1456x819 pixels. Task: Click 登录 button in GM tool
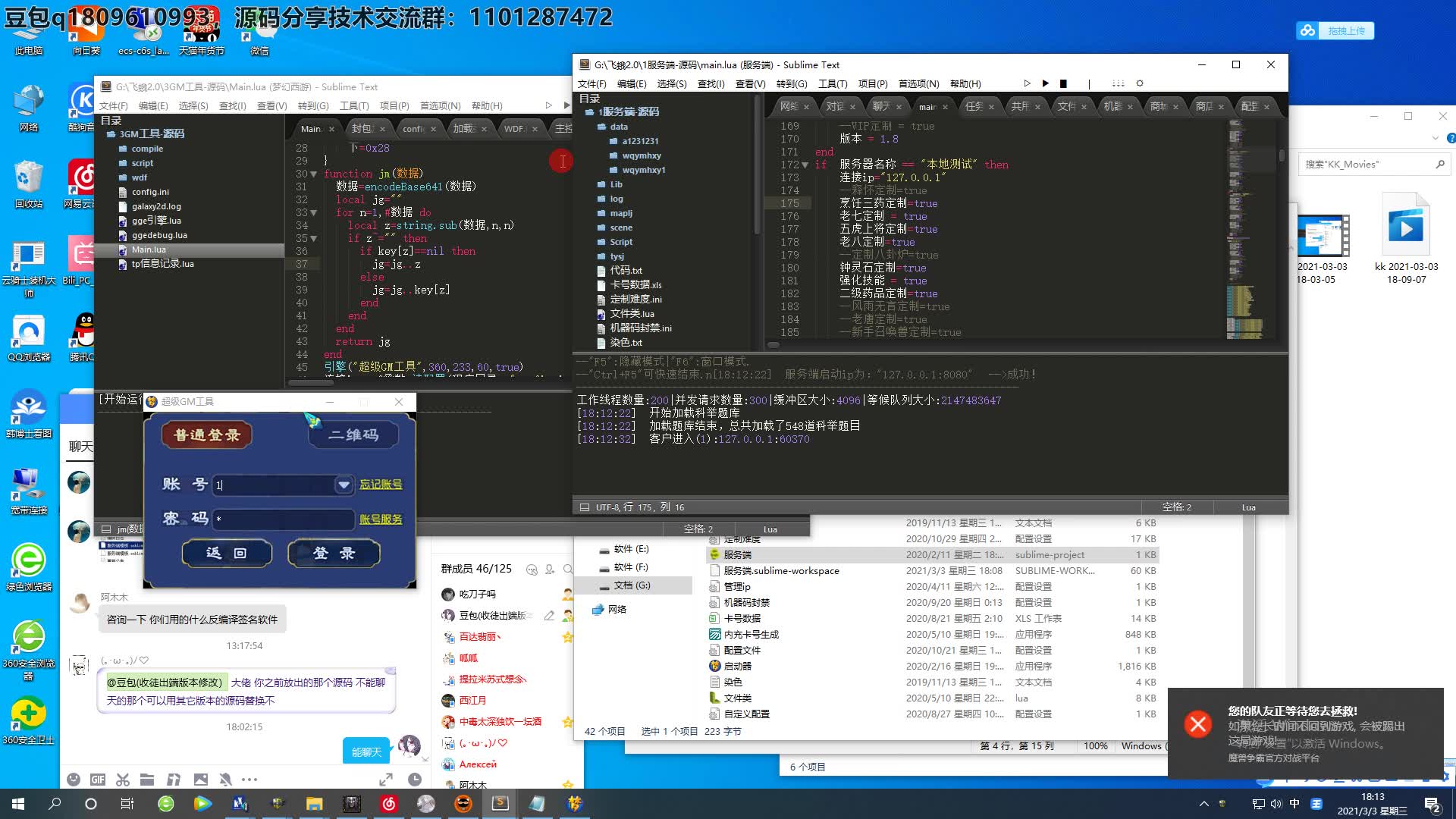334,553
